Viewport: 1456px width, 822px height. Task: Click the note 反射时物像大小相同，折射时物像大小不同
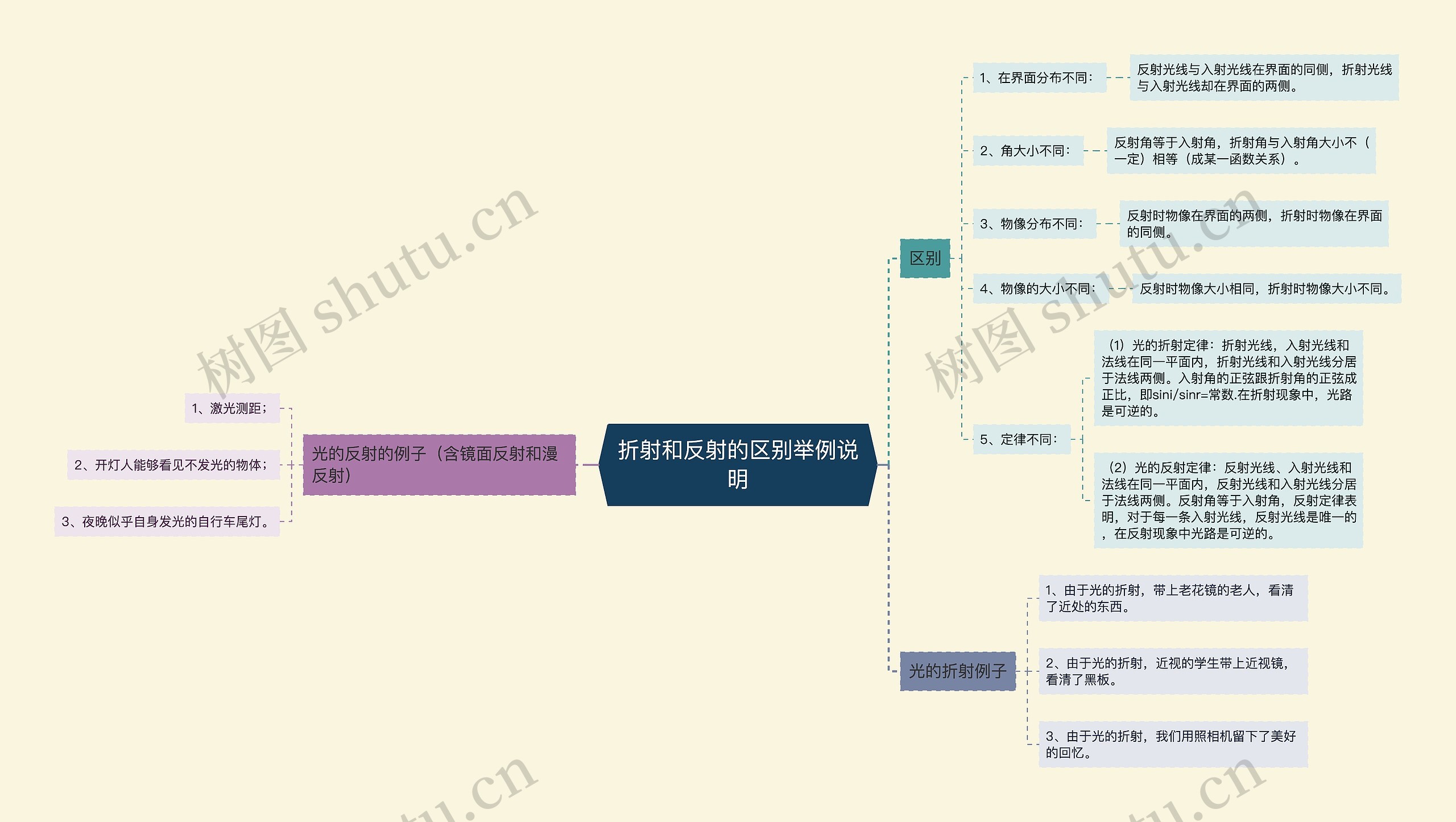(1266, 289)
